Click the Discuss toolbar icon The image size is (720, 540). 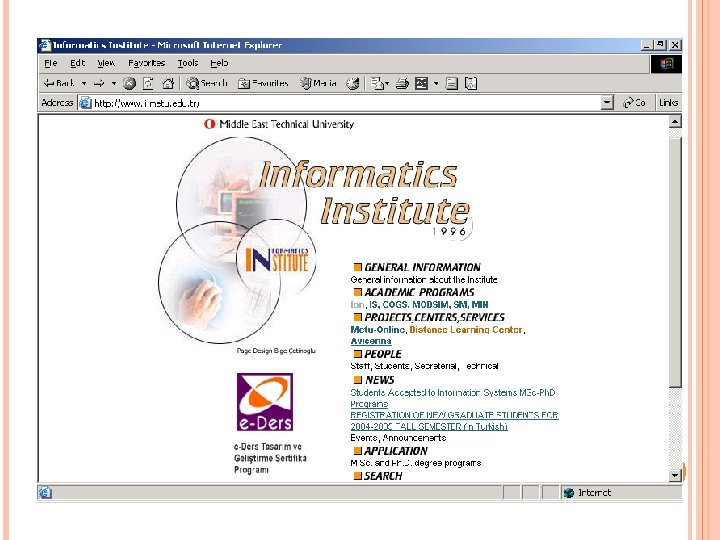click(x=452, y=83)
